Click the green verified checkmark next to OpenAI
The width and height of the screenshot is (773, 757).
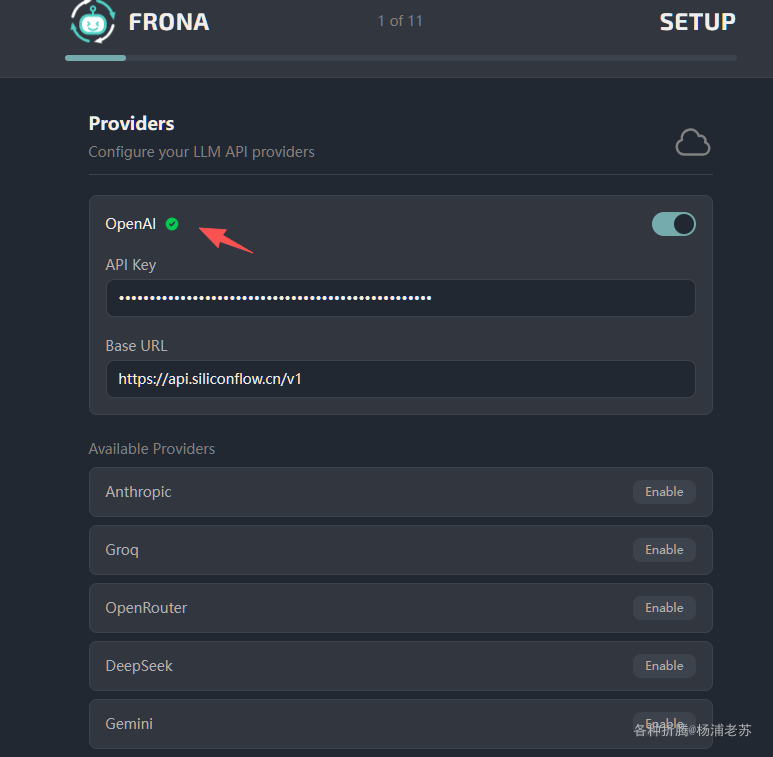click(x=172, y=224)
